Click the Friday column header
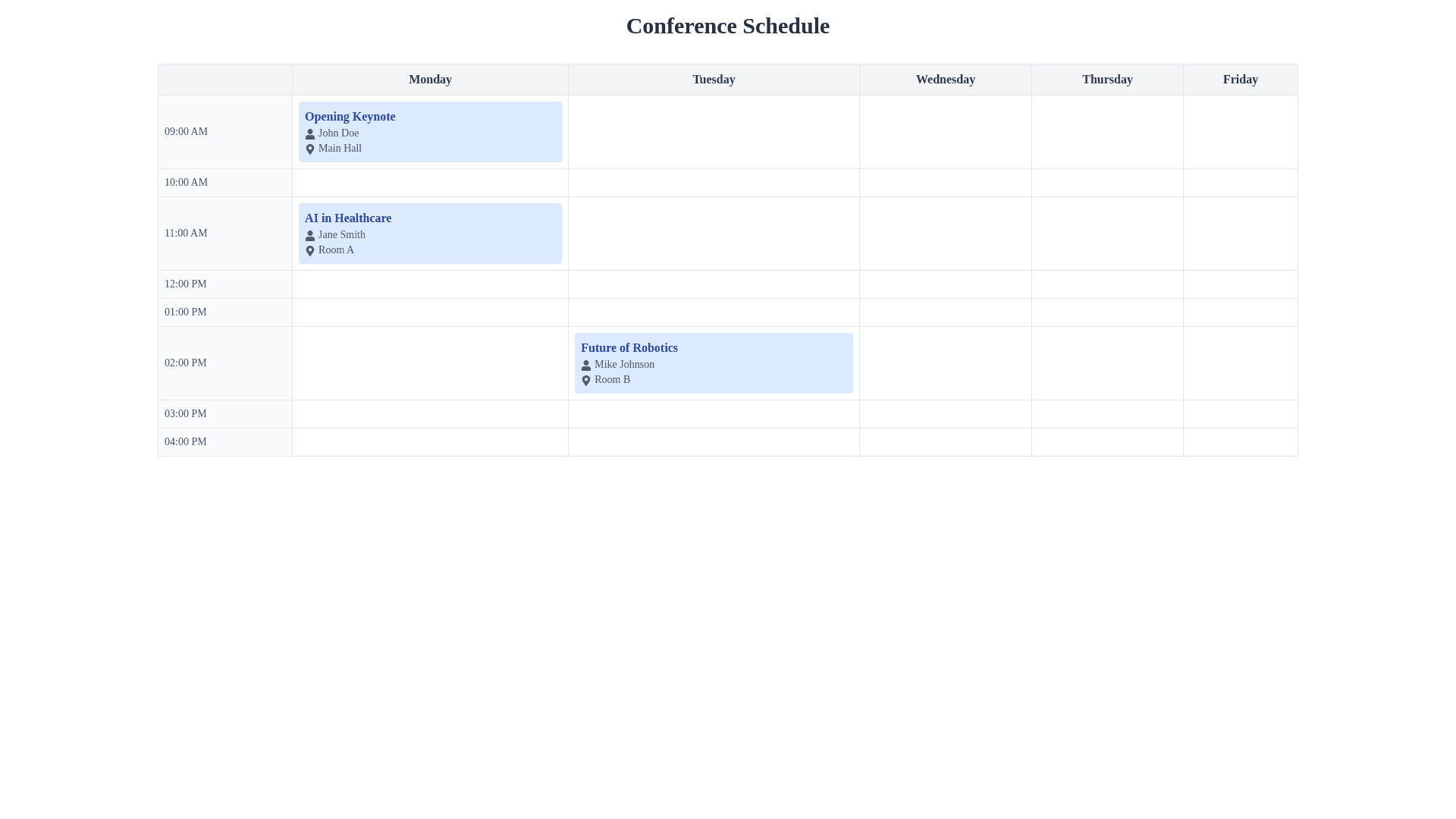This screenshot has height=819, width=1456. (x=1240, y=80)
